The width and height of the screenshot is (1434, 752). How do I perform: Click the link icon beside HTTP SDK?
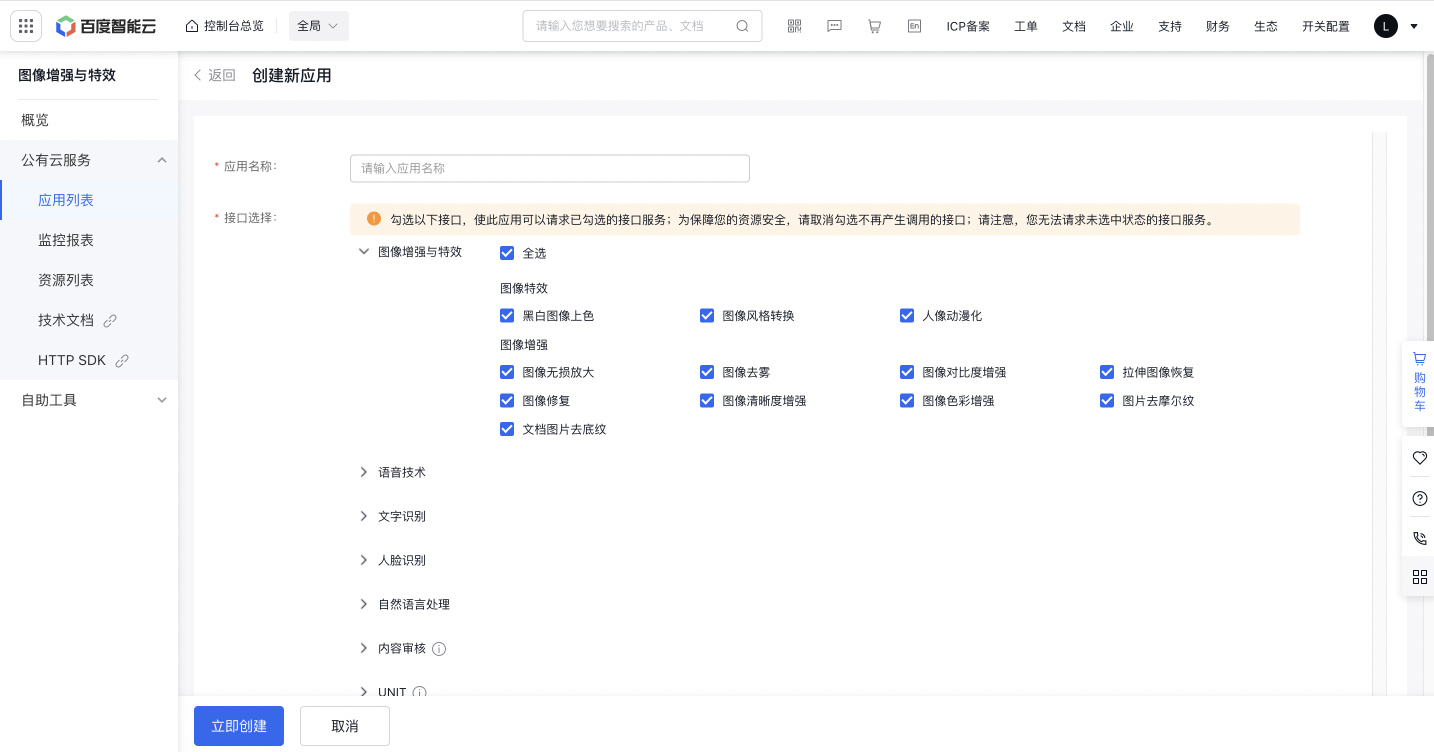pos(122,361)
